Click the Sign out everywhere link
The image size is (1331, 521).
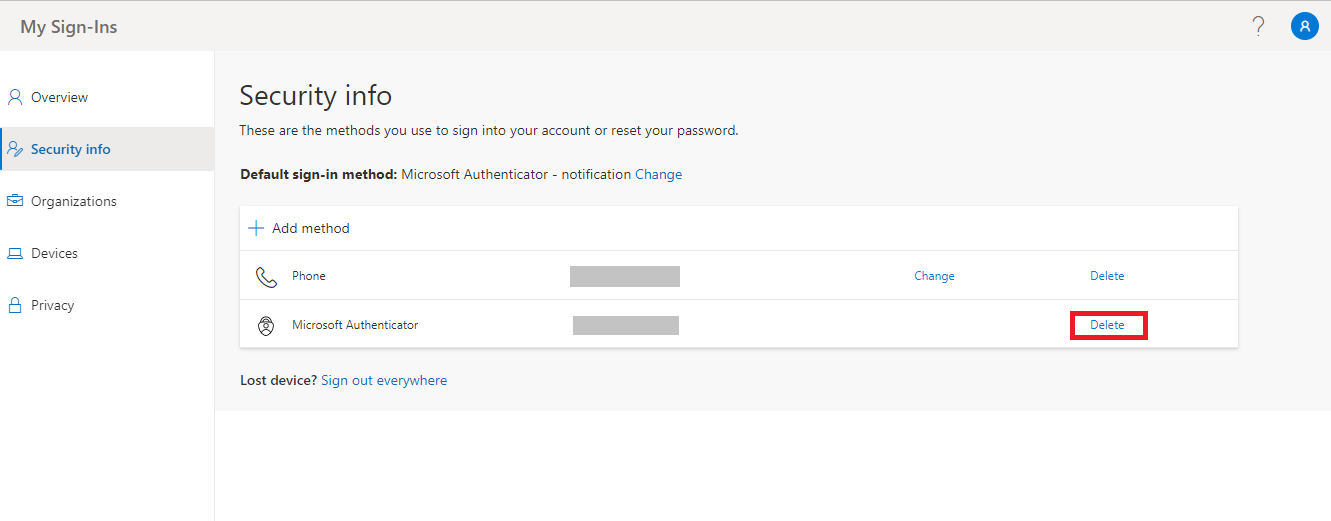pyautogui.click(x=384, y=380)
